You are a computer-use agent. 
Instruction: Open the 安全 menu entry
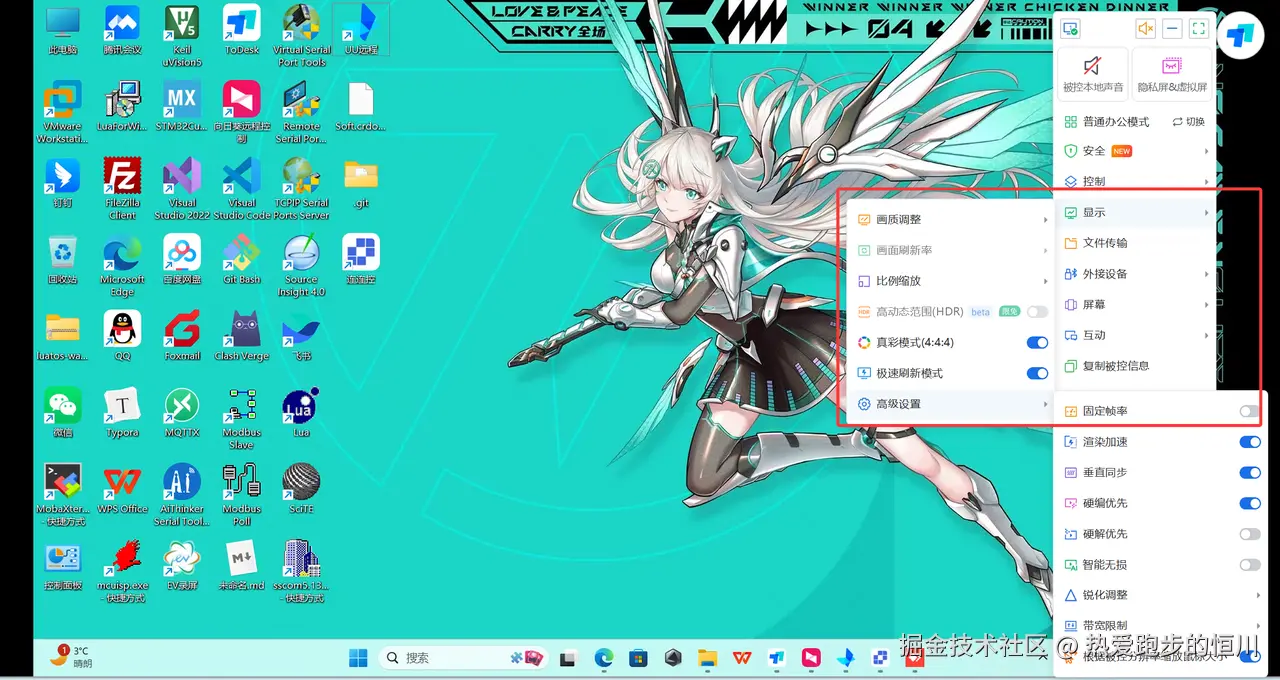pos(1137,151)
